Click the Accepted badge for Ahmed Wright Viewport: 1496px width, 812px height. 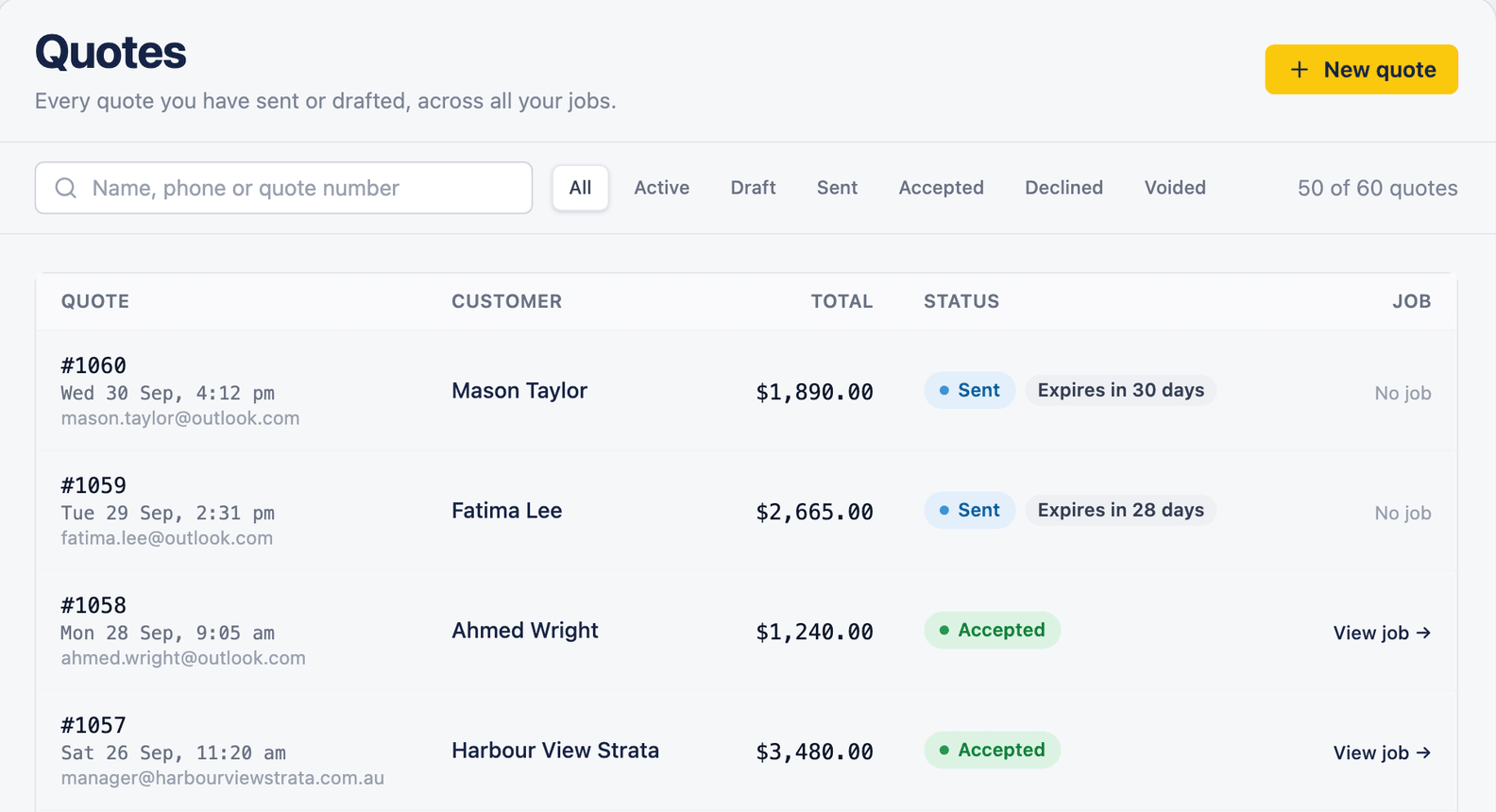click(x=992, y=630)
